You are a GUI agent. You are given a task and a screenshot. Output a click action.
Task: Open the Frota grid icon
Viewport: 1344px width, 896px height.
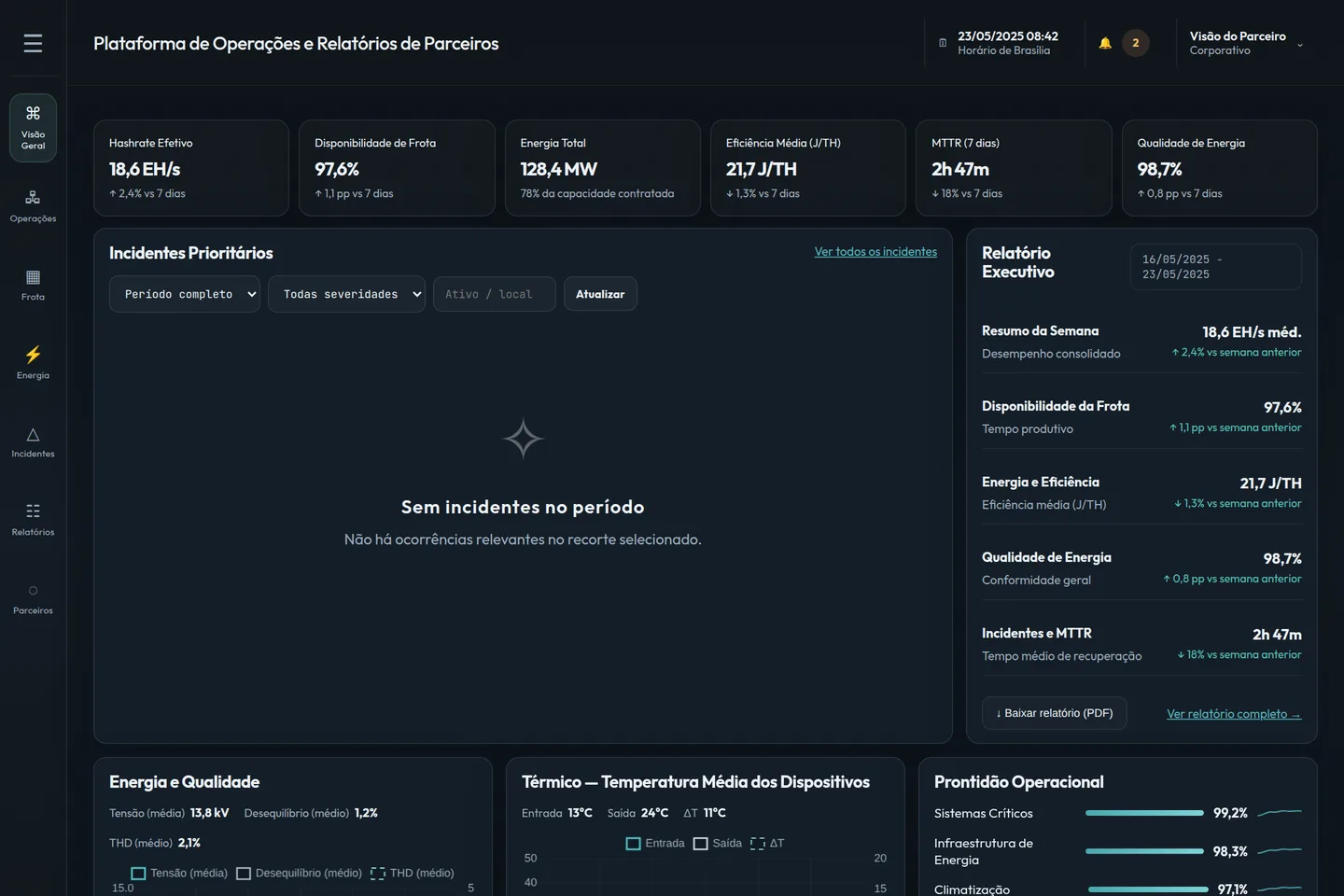(x=33, y=277)
